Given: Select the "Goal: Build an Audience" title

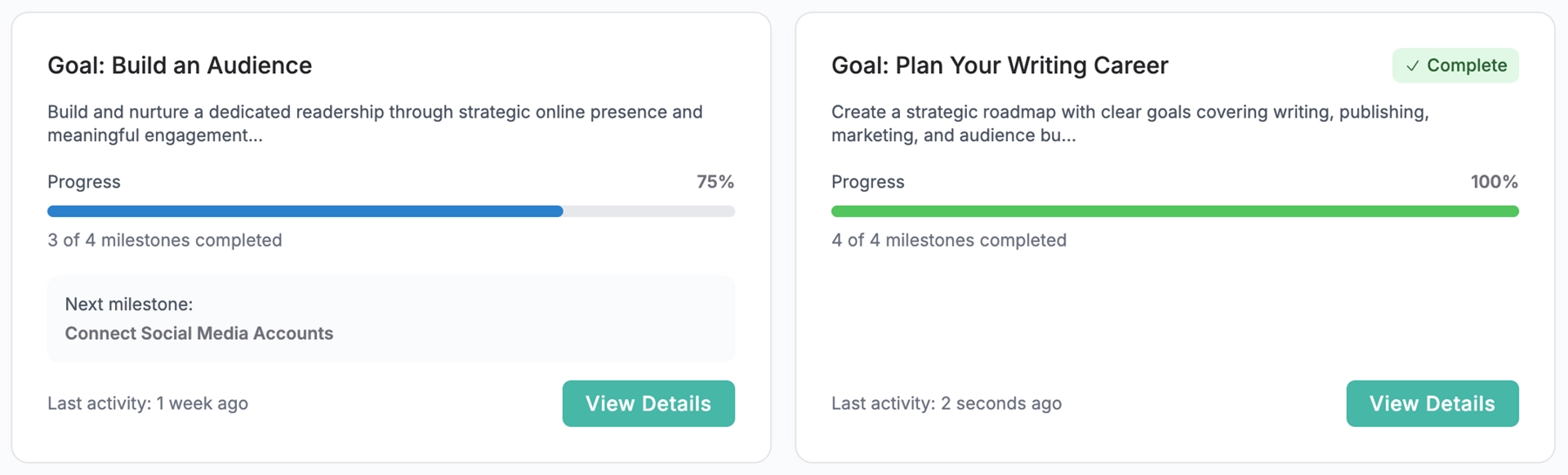Looking at the screenshot, I should [x=179, y=65].
